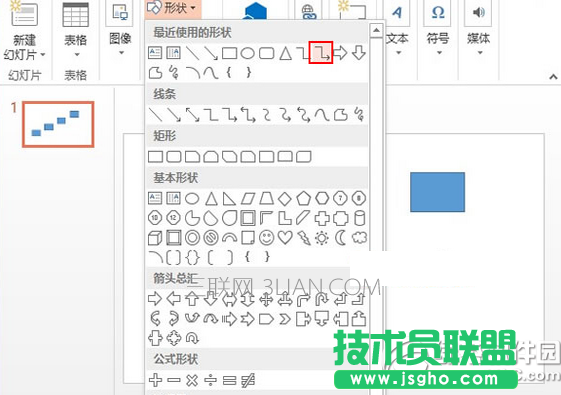Select the division sign under 公式形状
Screen dimensions: 561x395
[x=211, y=380]
